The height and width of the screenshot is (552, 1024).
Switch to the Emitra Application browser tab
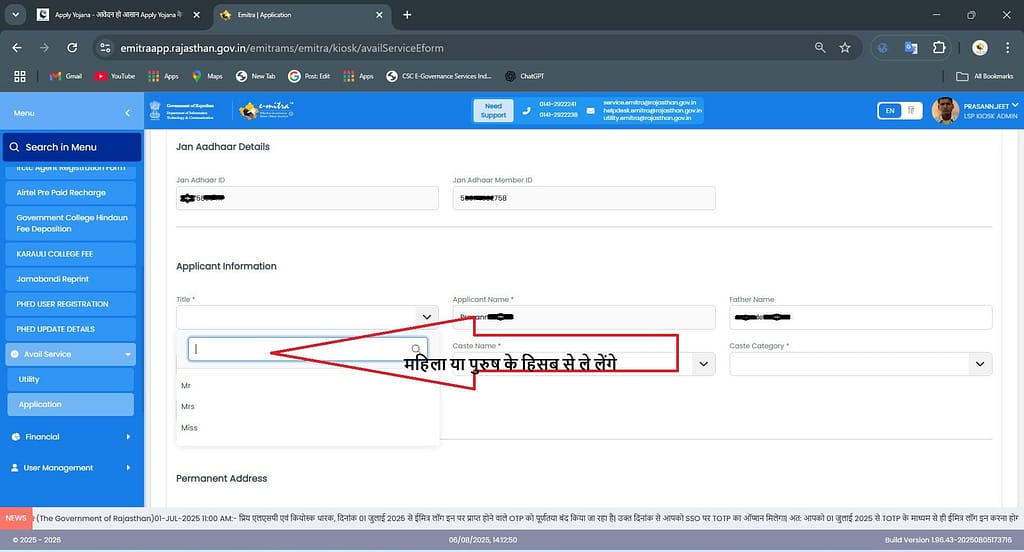point(301,14)
